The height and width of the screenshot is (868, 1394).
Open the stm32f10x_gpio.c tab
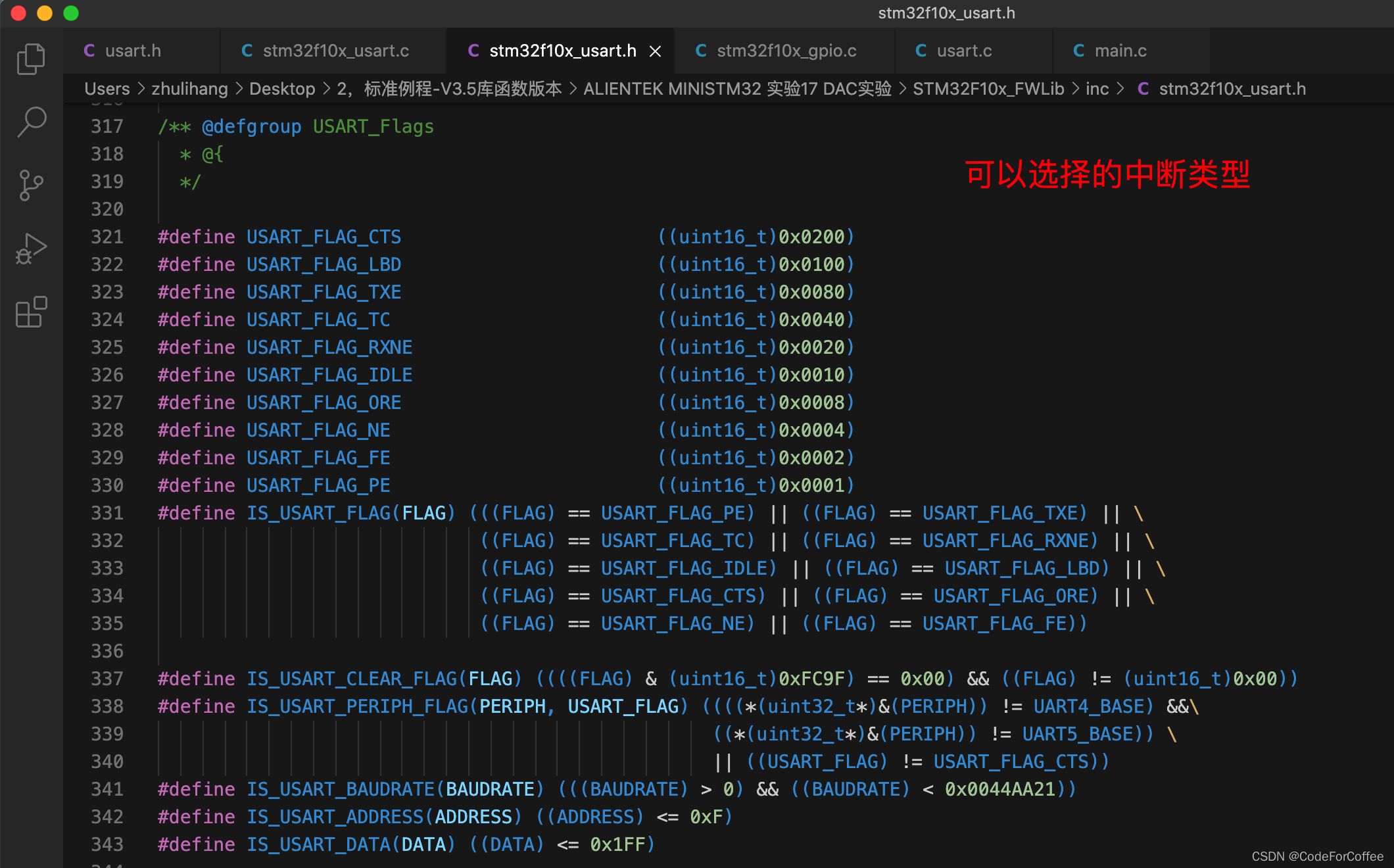[786, 51]
